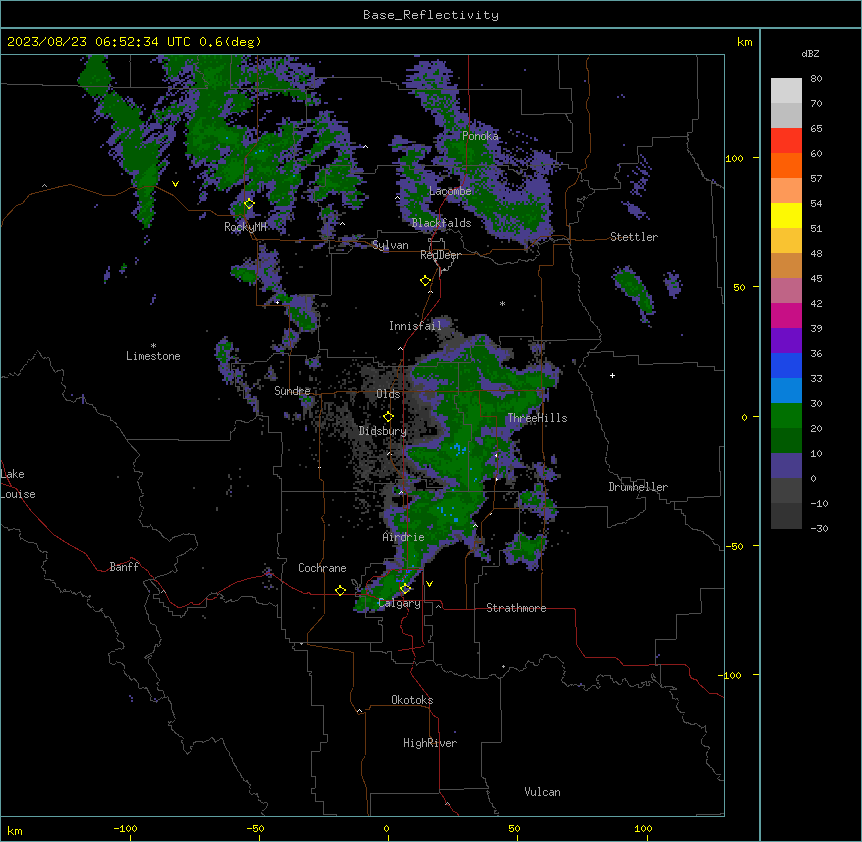Click the Vulcan label
Viewport: 862px width, 842px height.
pos(542,792)
